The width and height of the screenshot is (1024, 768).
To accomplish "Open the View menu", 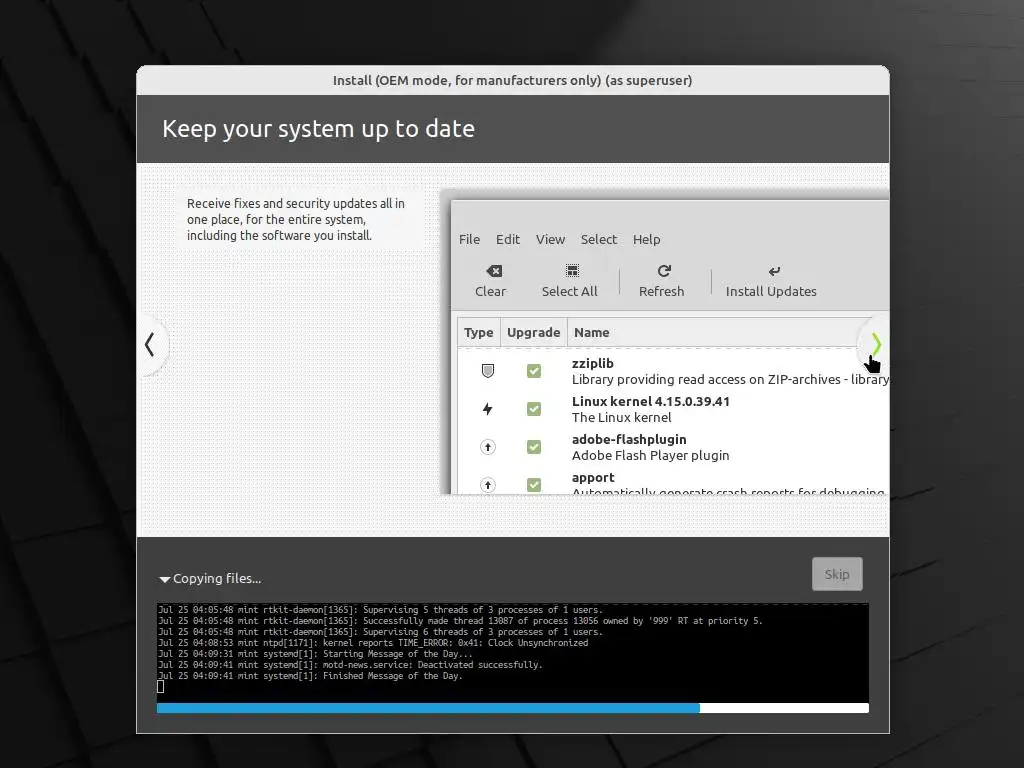I will click(x=550, y=239).
